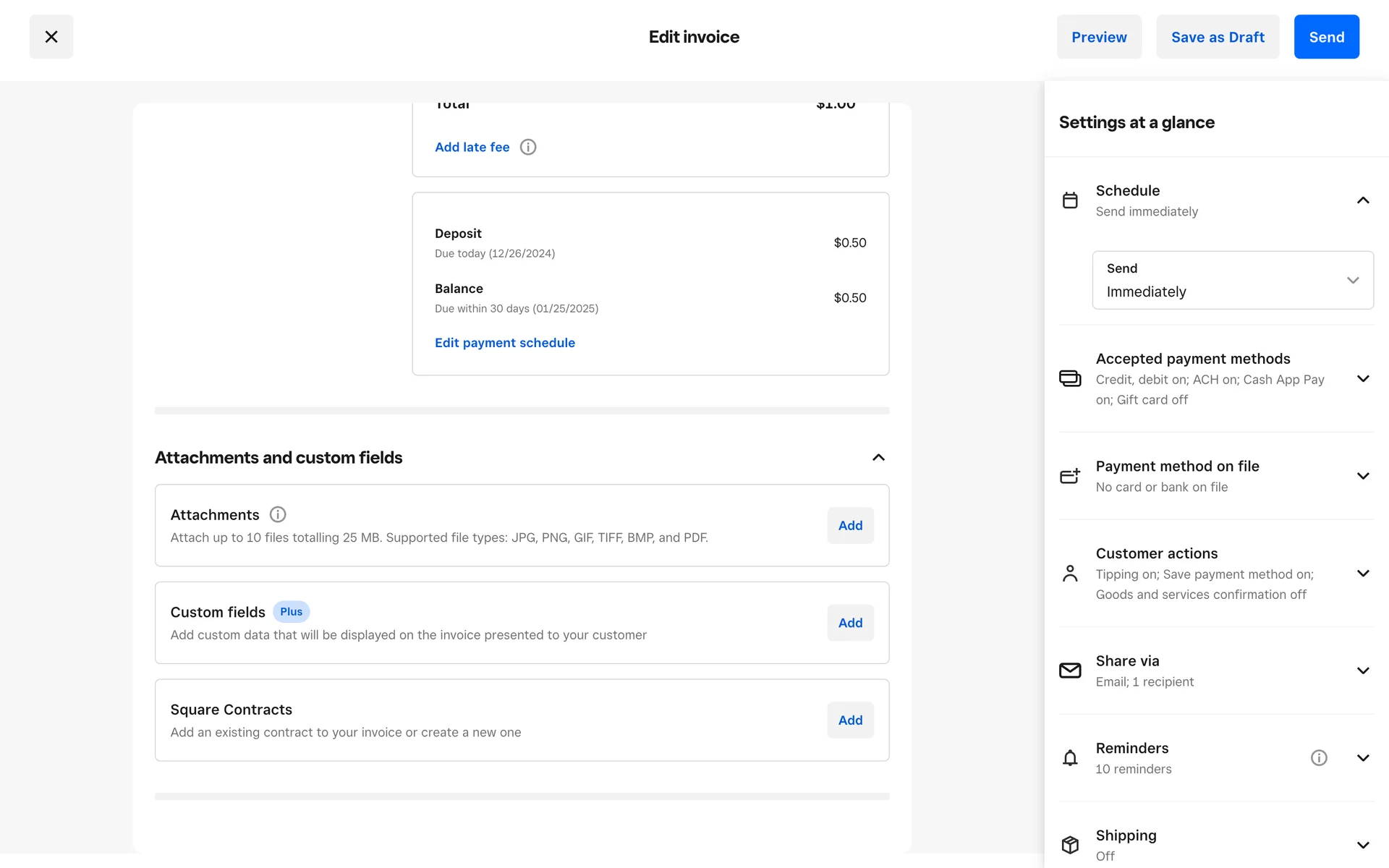
Task: Click the Add late fee link
Action: (472, 147)
